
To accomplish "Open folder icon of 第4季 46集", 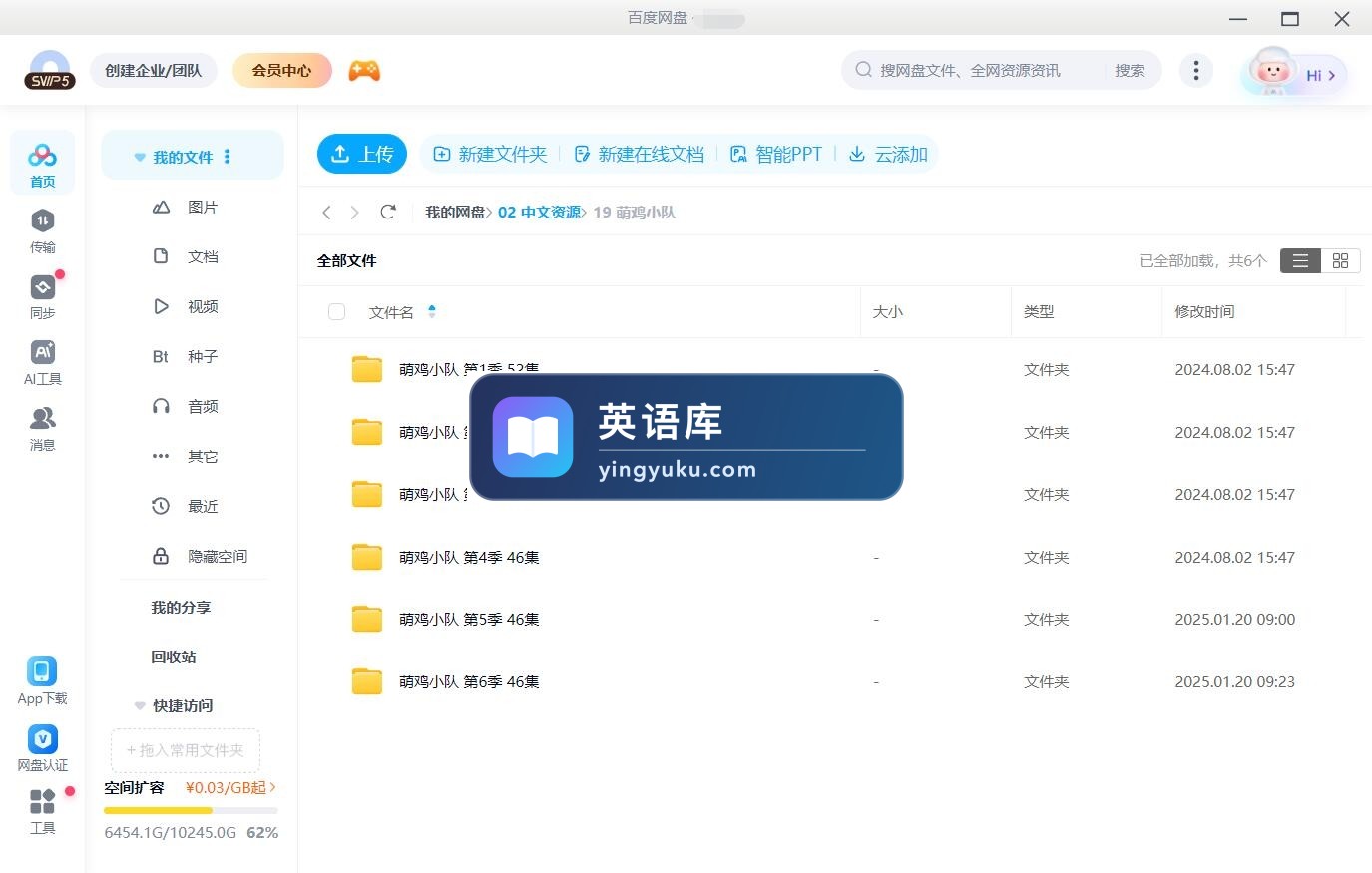I will (367, 557).
